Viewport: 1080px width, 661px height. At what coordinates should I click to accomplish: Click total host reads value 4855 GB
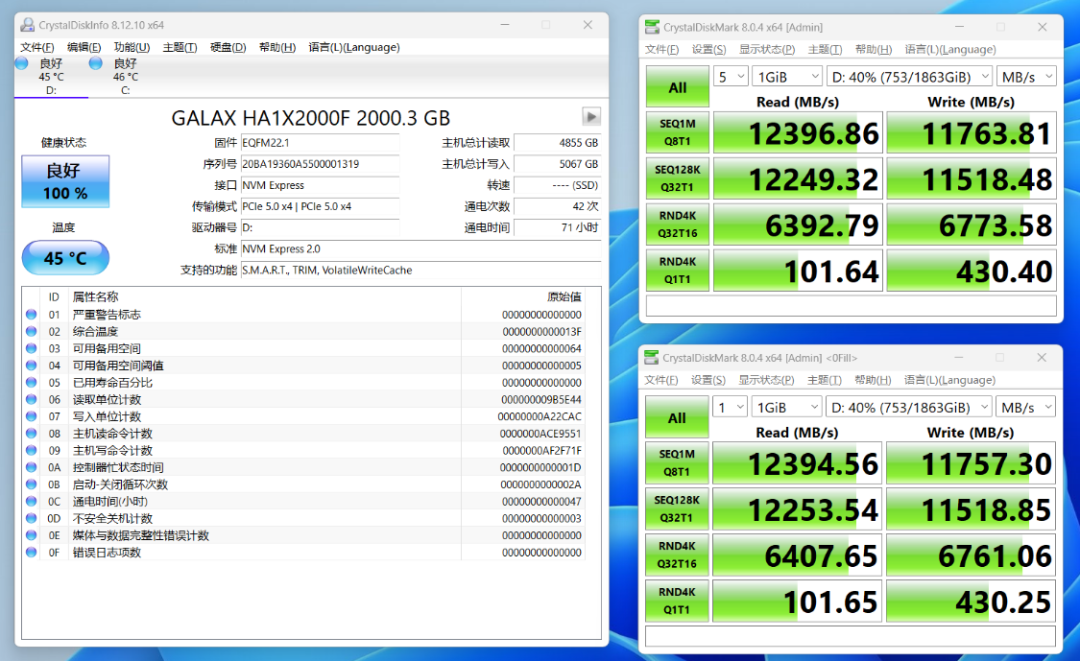coord(557,143)
